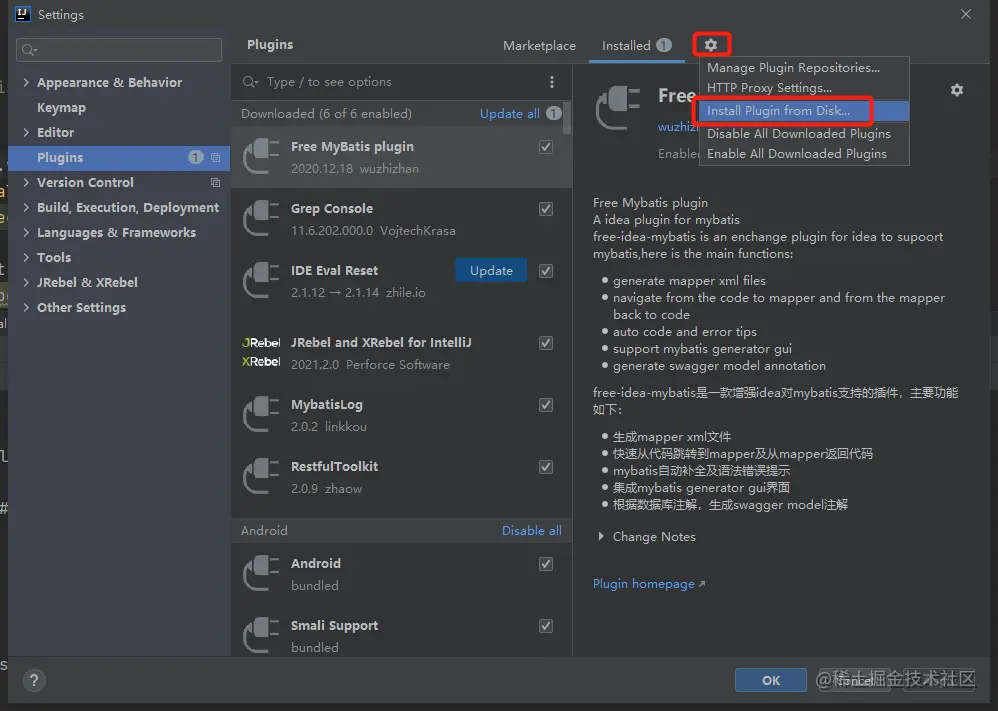Disable the Free MyBatis plugin checkbox
The width and height of the screenshot is (998, 711).
pos(546,147)
